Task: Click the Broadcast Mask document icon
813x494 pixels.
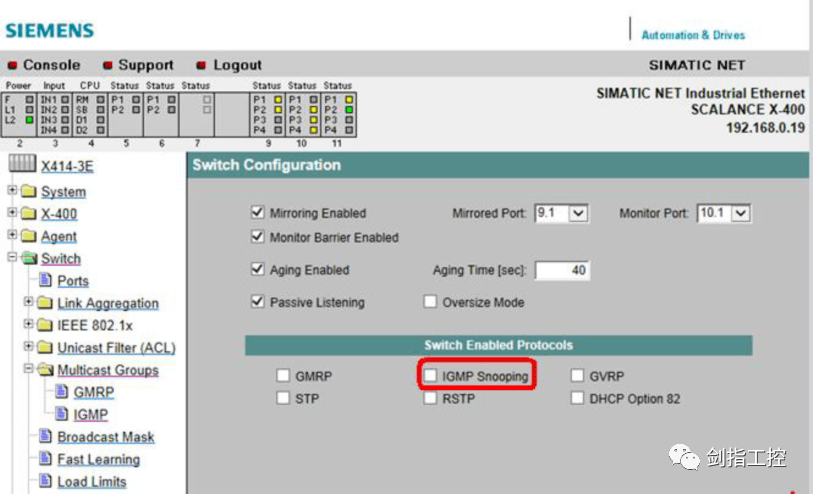Action: point(46,436)
